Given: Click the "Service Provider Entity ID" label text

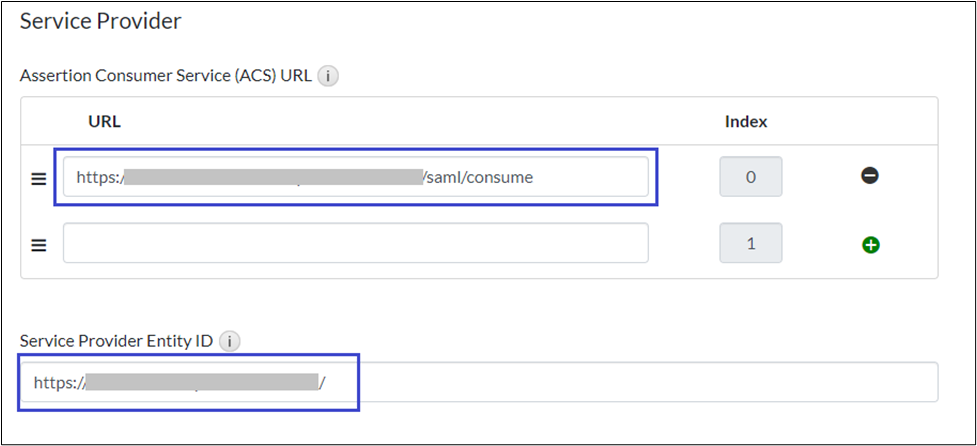Looking at the screenshot, I should (x=116, y=342).
